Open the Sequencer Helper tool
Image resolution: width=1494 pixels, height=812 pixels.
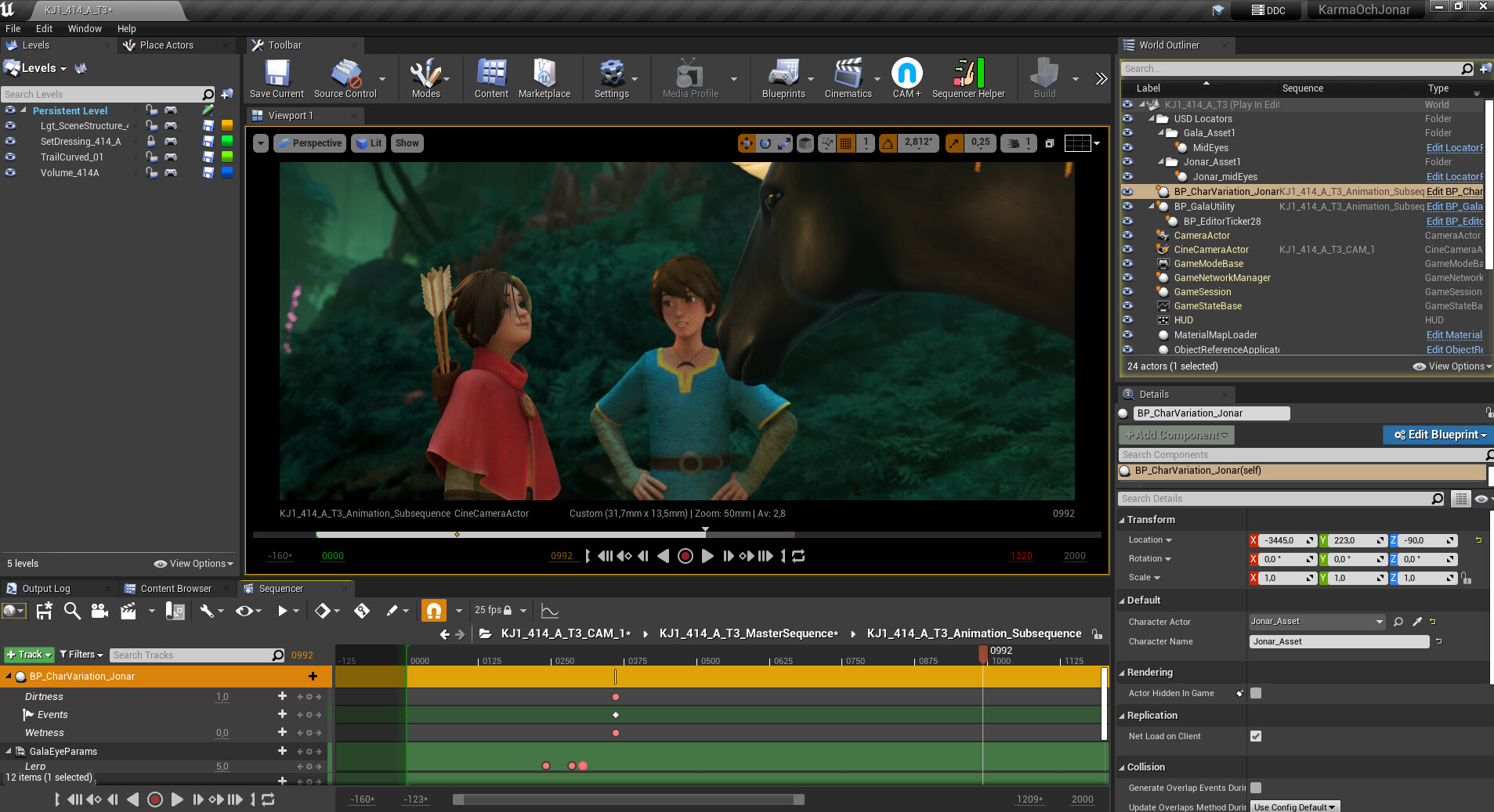coord(968,74)
